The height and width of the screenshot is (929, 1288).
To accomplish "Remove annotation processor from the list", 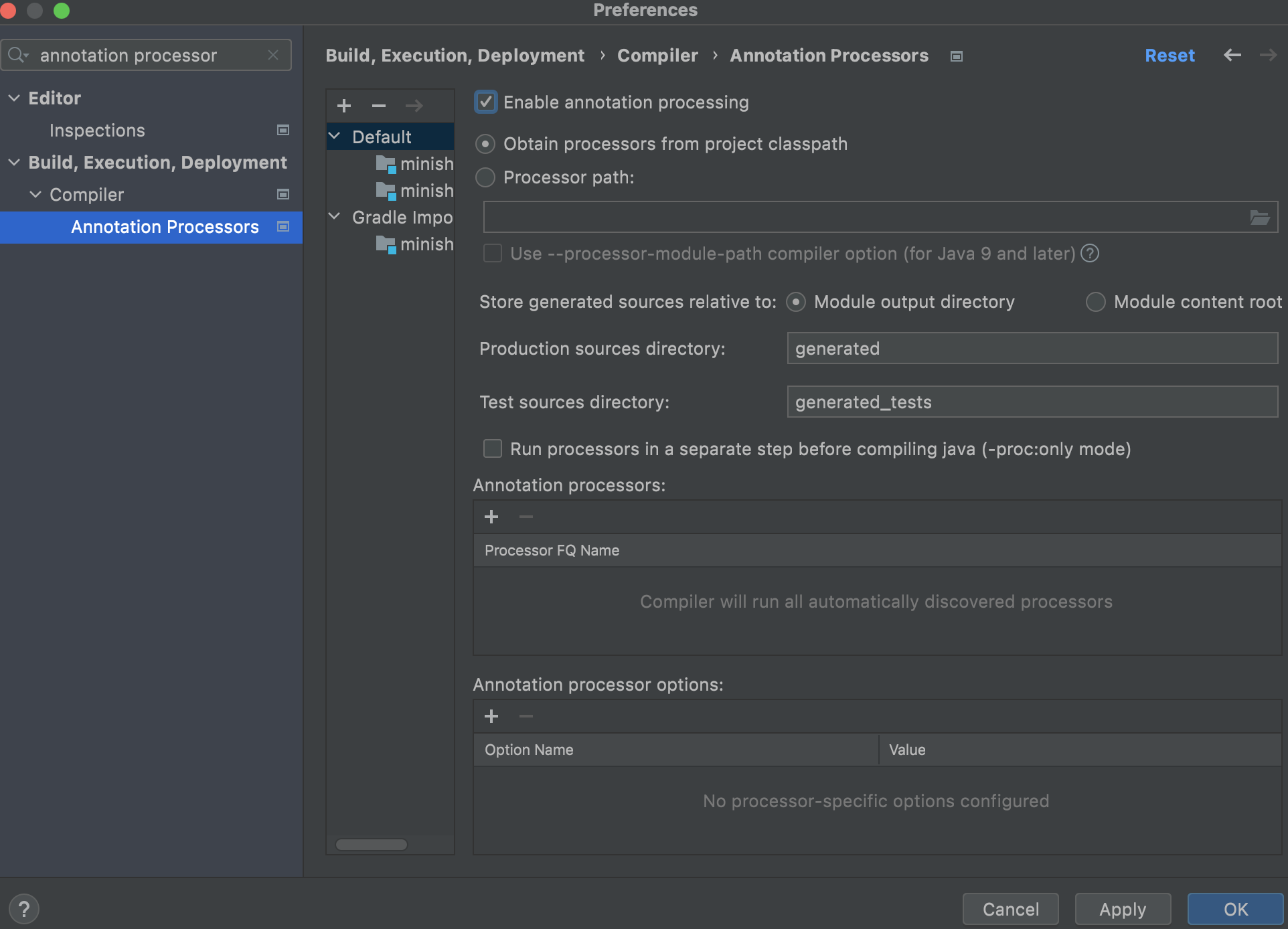I will click(526, 517).
